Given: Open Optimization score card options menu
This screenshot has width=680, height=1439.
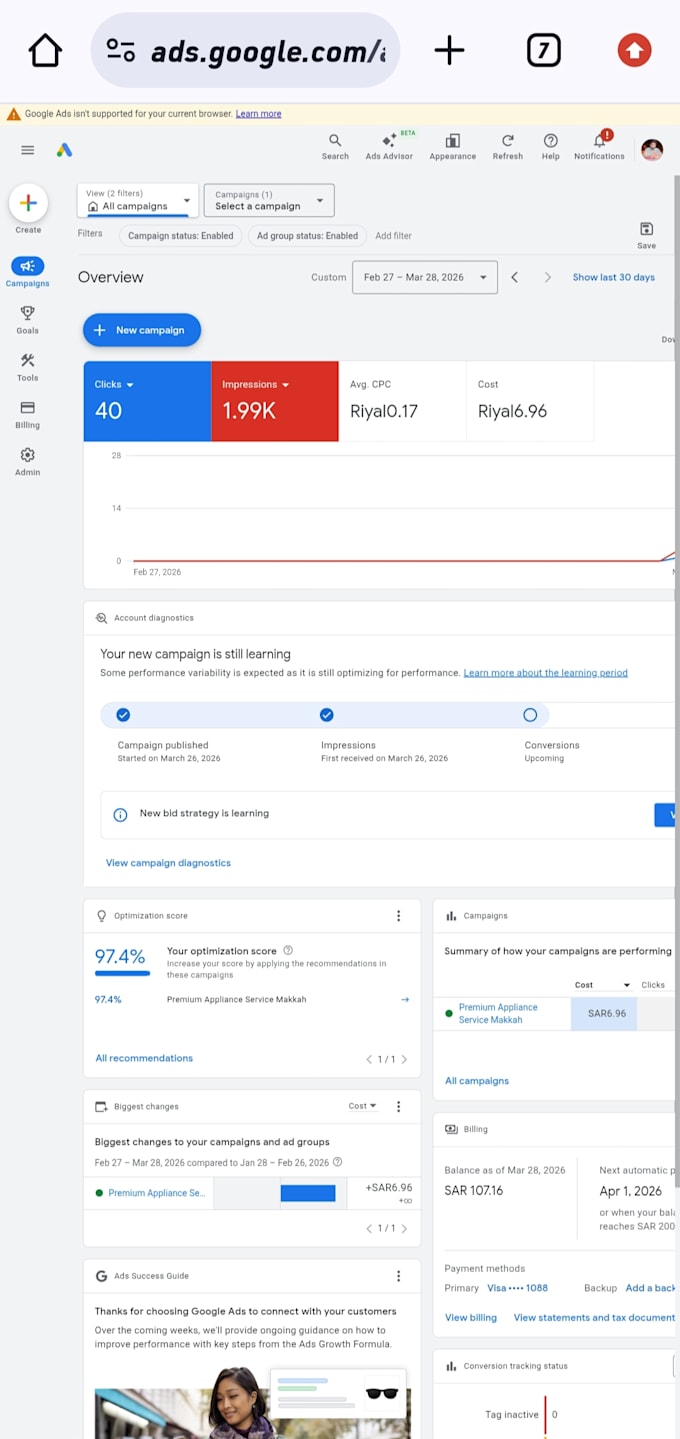Looking at the screenshot, I should tap(398, 916).
